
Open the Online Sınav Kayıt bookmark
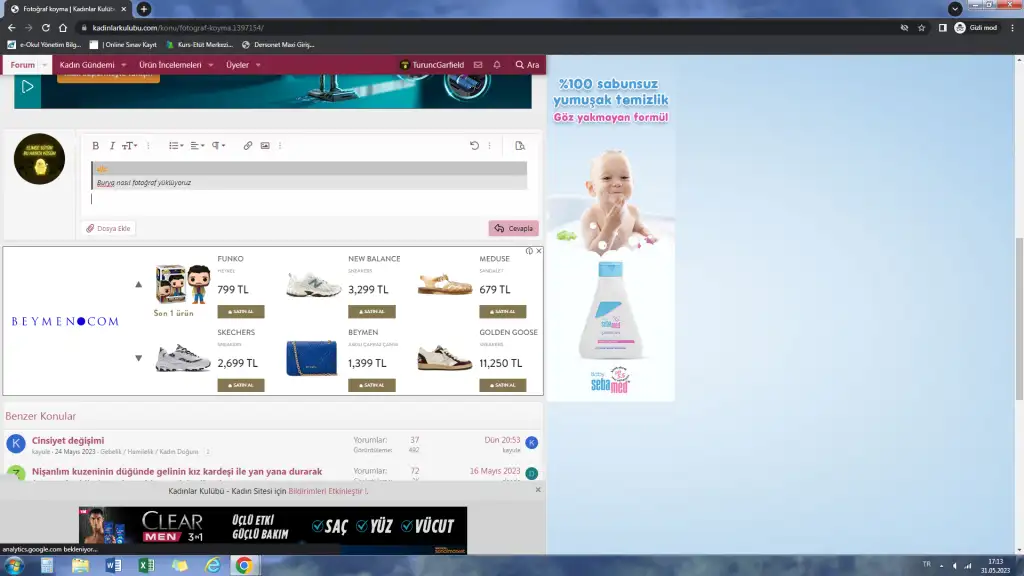tap(123, 44)
